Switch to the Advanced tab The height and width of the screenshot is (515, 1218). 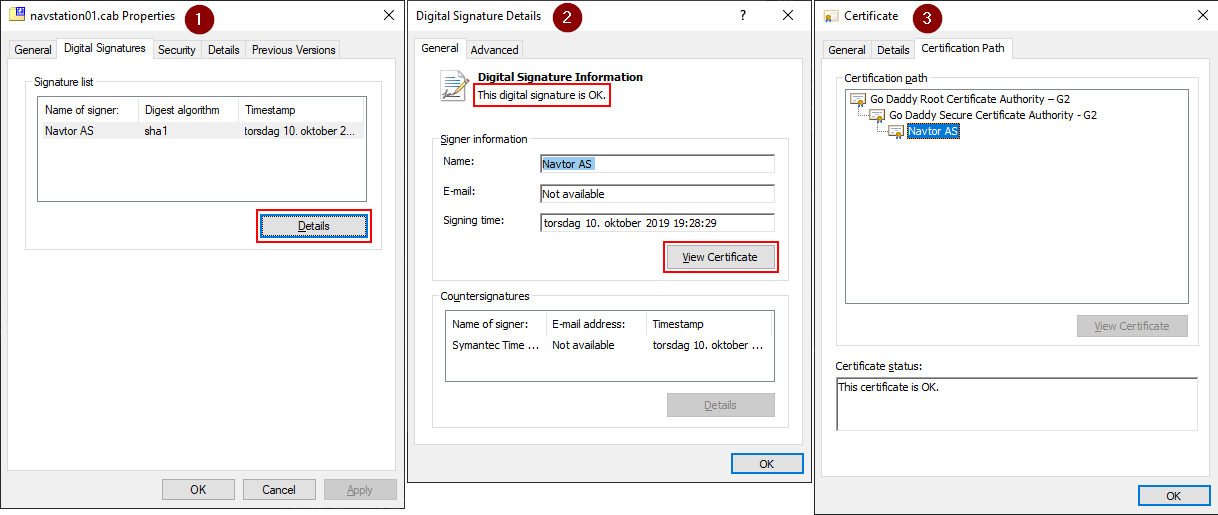[x=494, y=50]
